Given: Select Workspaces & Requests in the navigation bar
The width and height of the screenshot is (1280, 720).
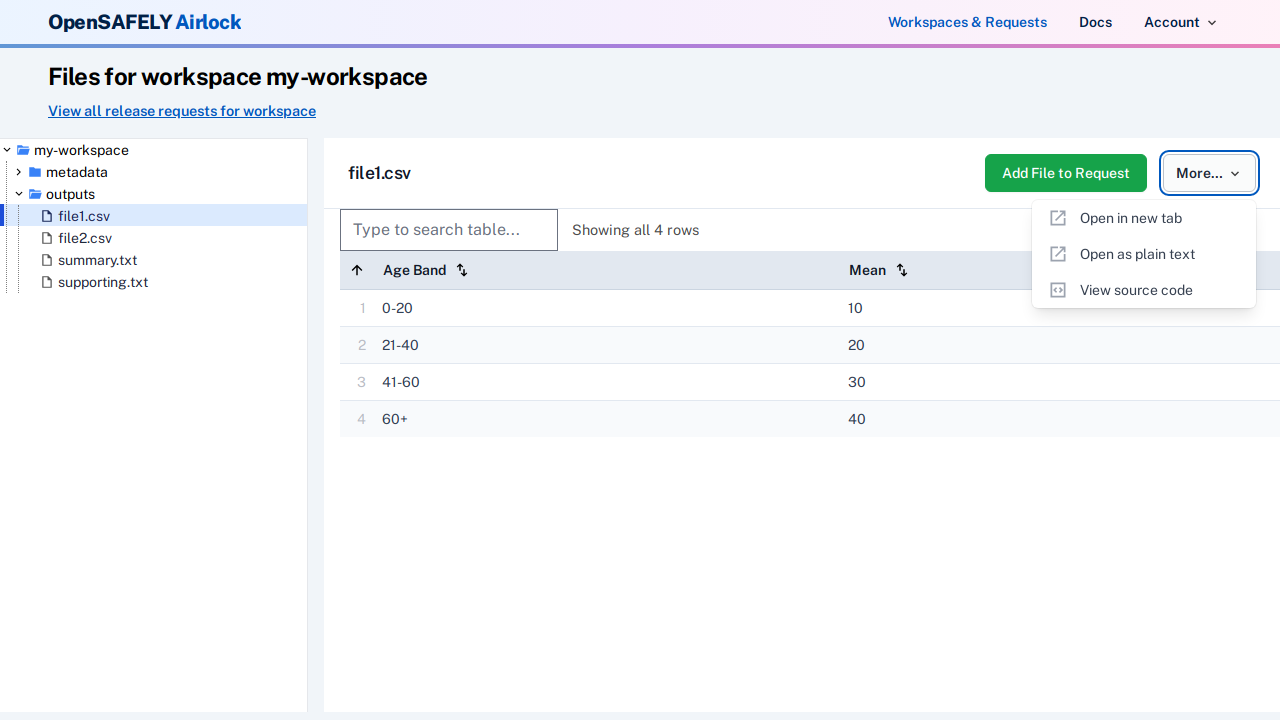Looking at the screenshot, I should tap(967, 22).
